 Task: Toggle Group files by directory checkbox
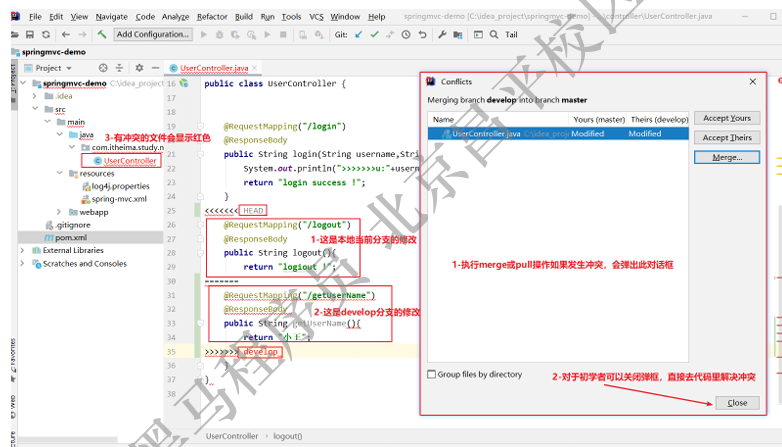[x=431, y=374]
